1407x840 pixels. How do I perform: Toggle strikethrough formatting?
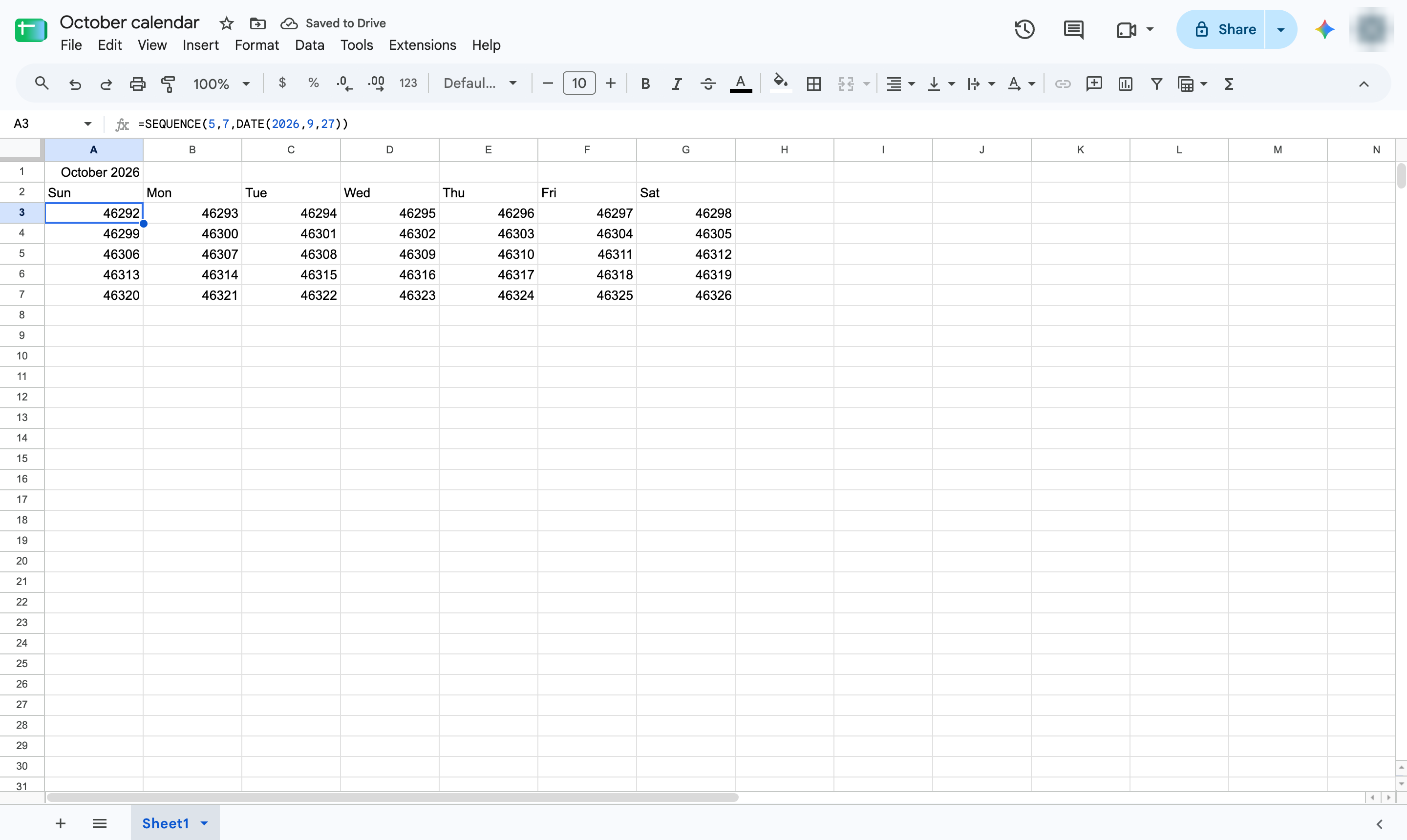(708, 84)
